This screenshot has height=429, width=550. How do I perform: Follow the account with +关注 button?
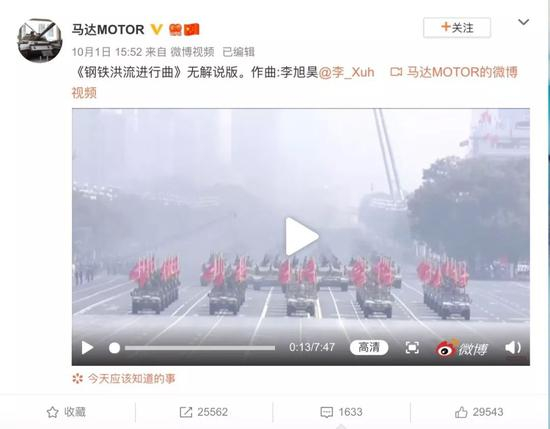pyautogui.click(x=457, y=28)
